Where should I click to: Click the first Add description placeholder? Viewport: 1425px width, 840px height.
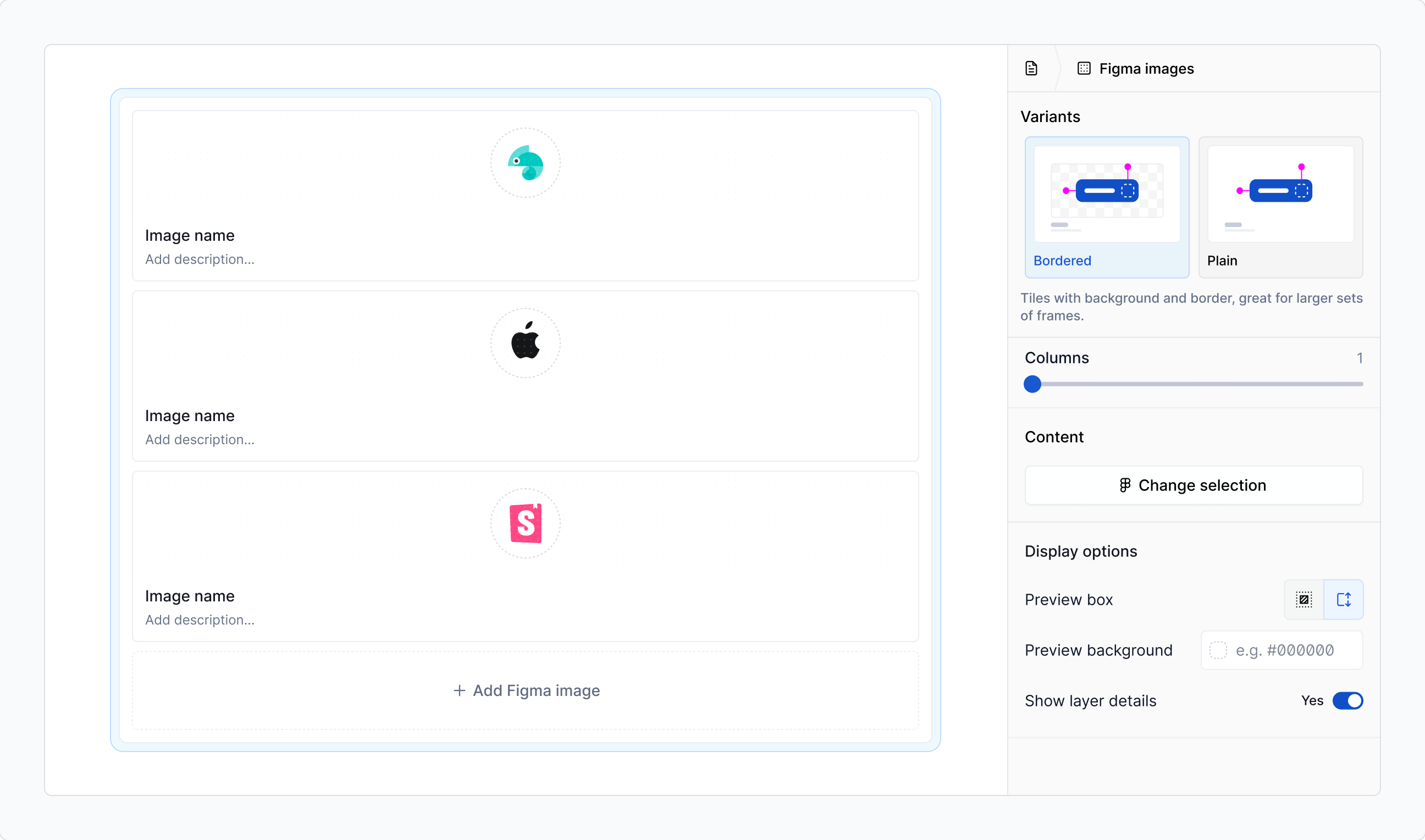tap(199, 259)
